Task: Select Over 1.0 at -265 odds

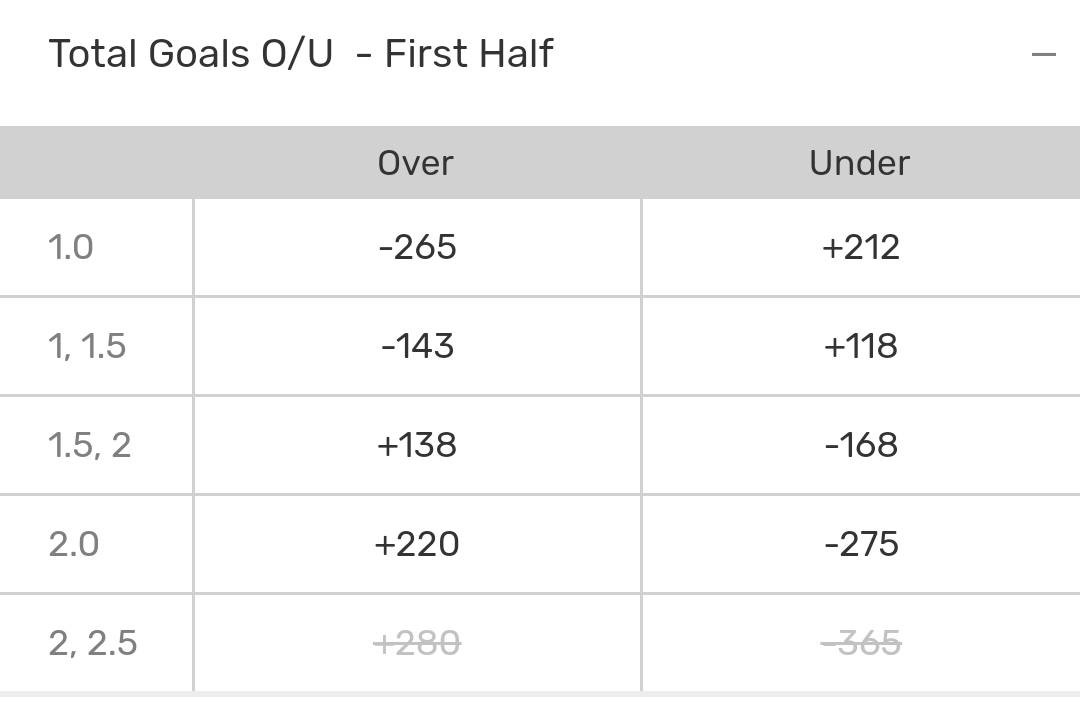Action: click(x=417, y=247)
